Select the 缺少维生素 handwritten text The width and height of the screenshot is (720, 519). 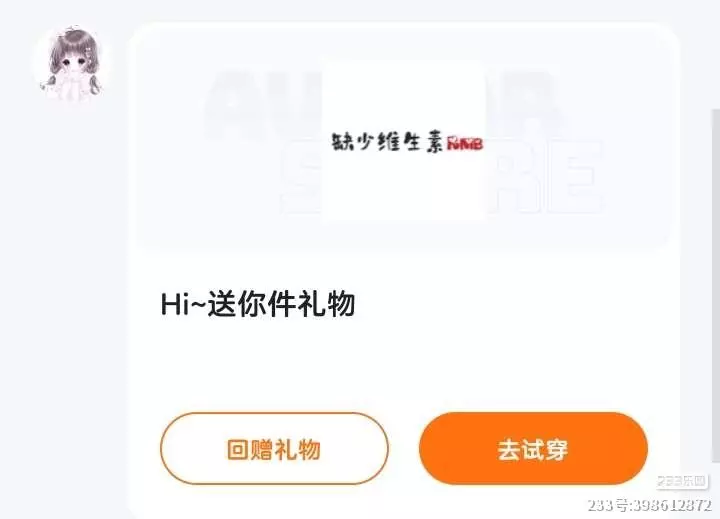coord(387,142)
